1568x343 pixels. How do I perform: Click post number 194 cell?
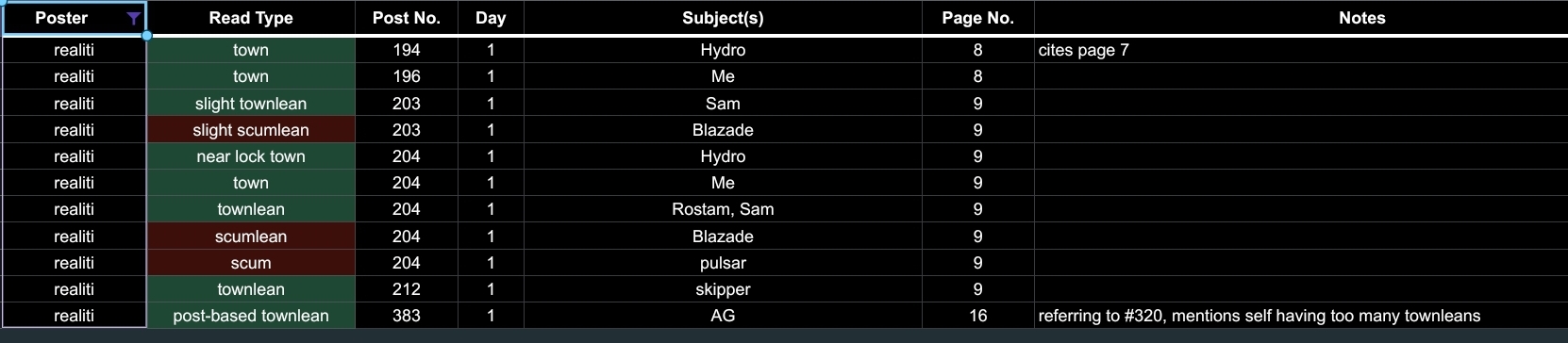407,50
